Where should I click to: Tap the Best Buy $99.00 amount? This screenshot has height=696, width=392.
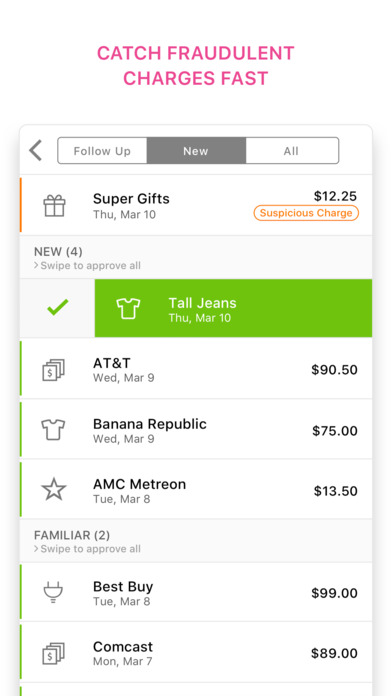tap(334, 593)
